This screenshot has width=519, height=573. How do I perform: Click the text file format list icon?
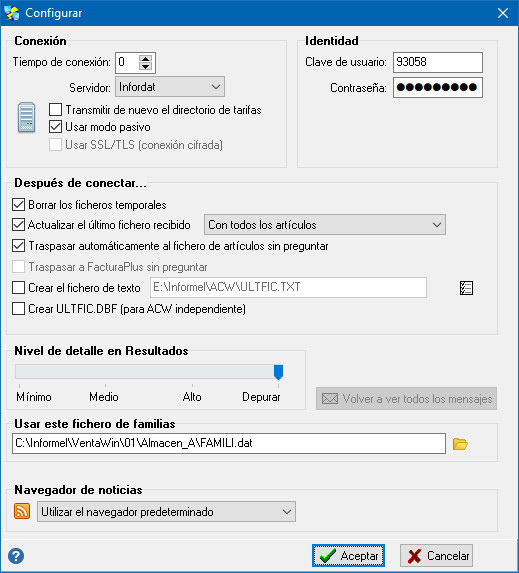(466, 288)
